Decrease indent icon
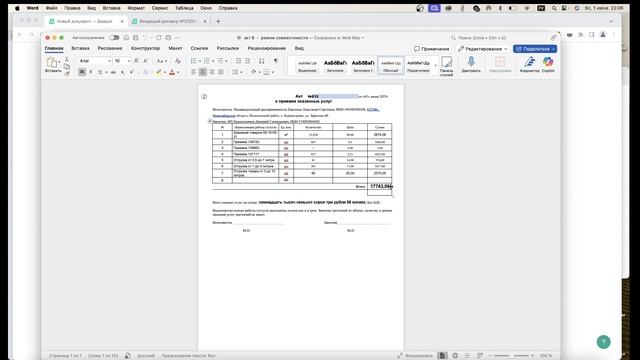The width and height of the screenshot is (640, 360). (238, 61)
